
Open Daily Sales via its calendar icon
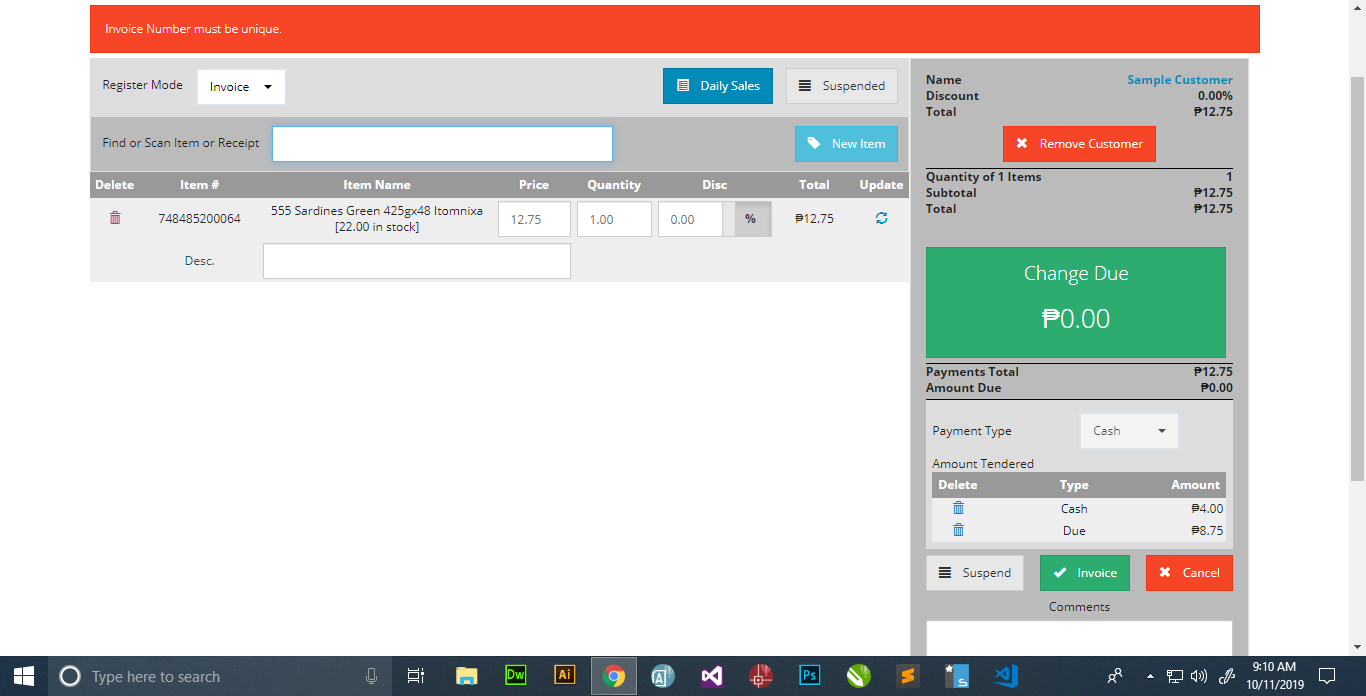[x=683, y=85]
